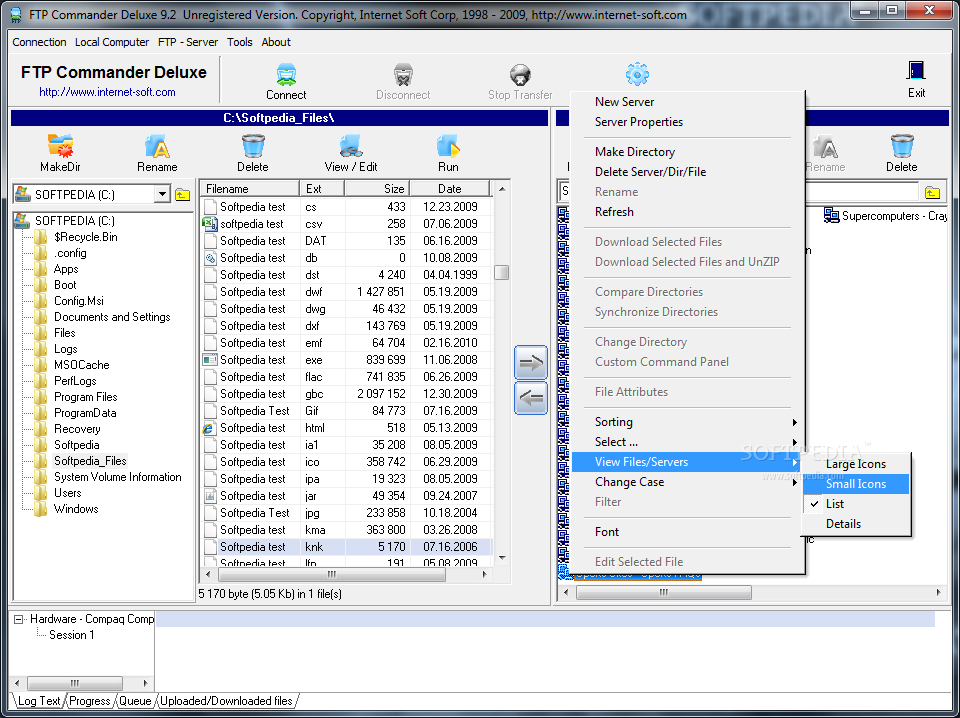Image resolution: width=960 pixels, height=718 pixels.
Task: Switch to the Queue tab
Action: click(135, 701)
